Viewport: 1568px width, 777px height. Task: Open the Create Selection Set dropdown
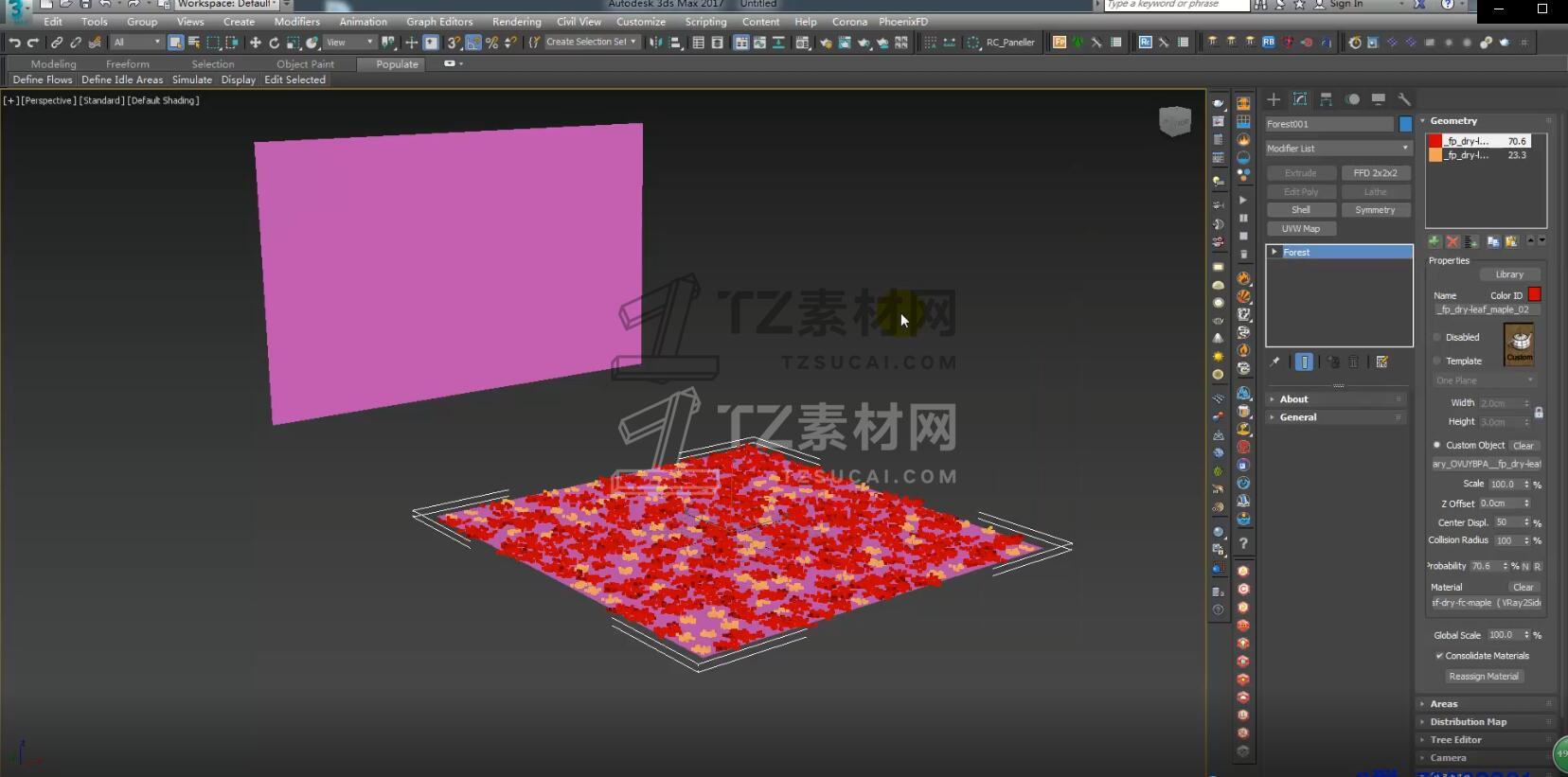(x=591, y=43)
